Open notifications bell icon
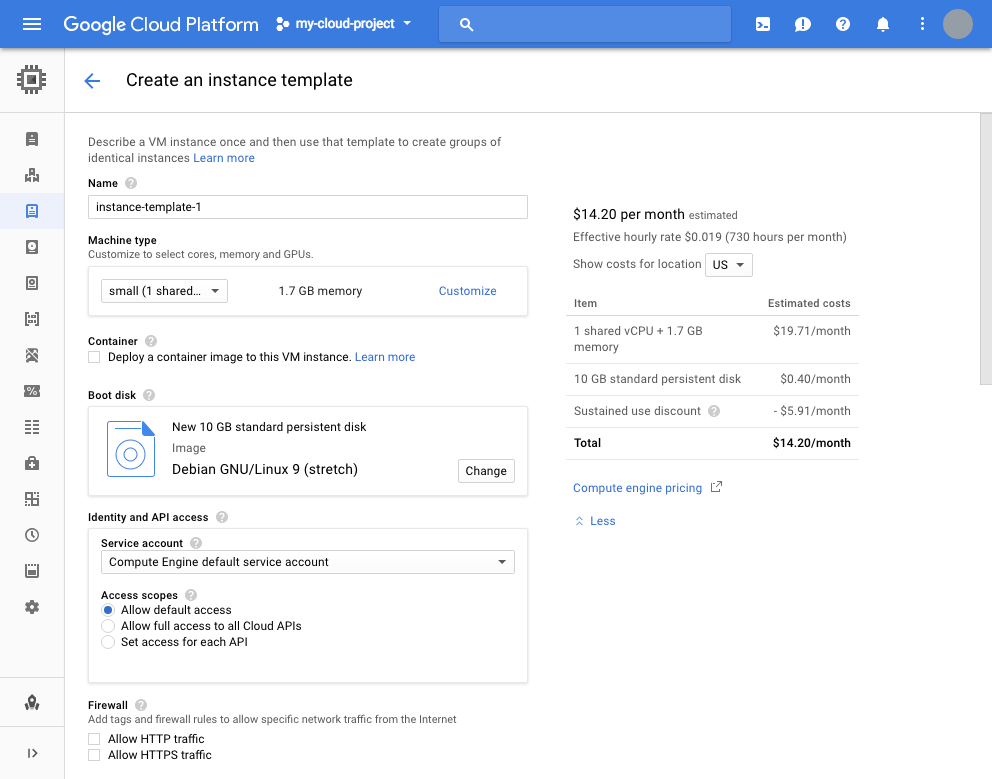Viewport: 992px width, 779px height. 883,24
